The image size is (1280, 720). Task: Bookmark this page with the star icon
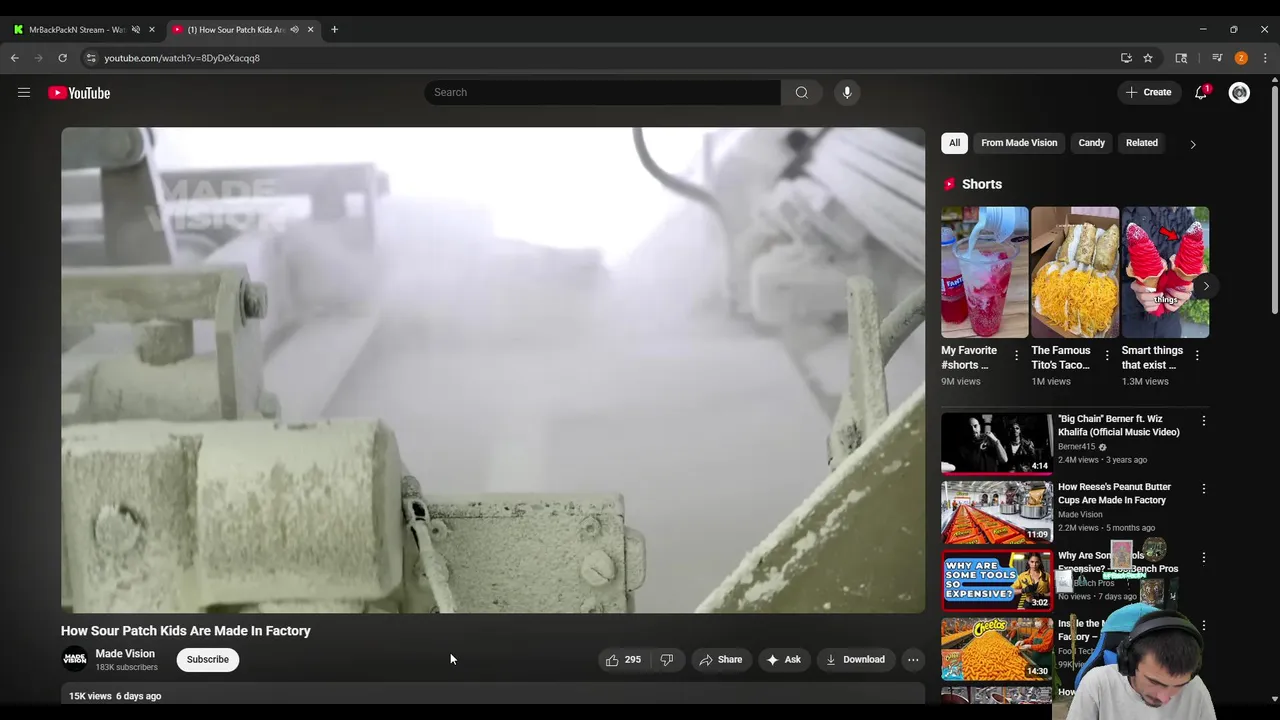coord(1148,58)
